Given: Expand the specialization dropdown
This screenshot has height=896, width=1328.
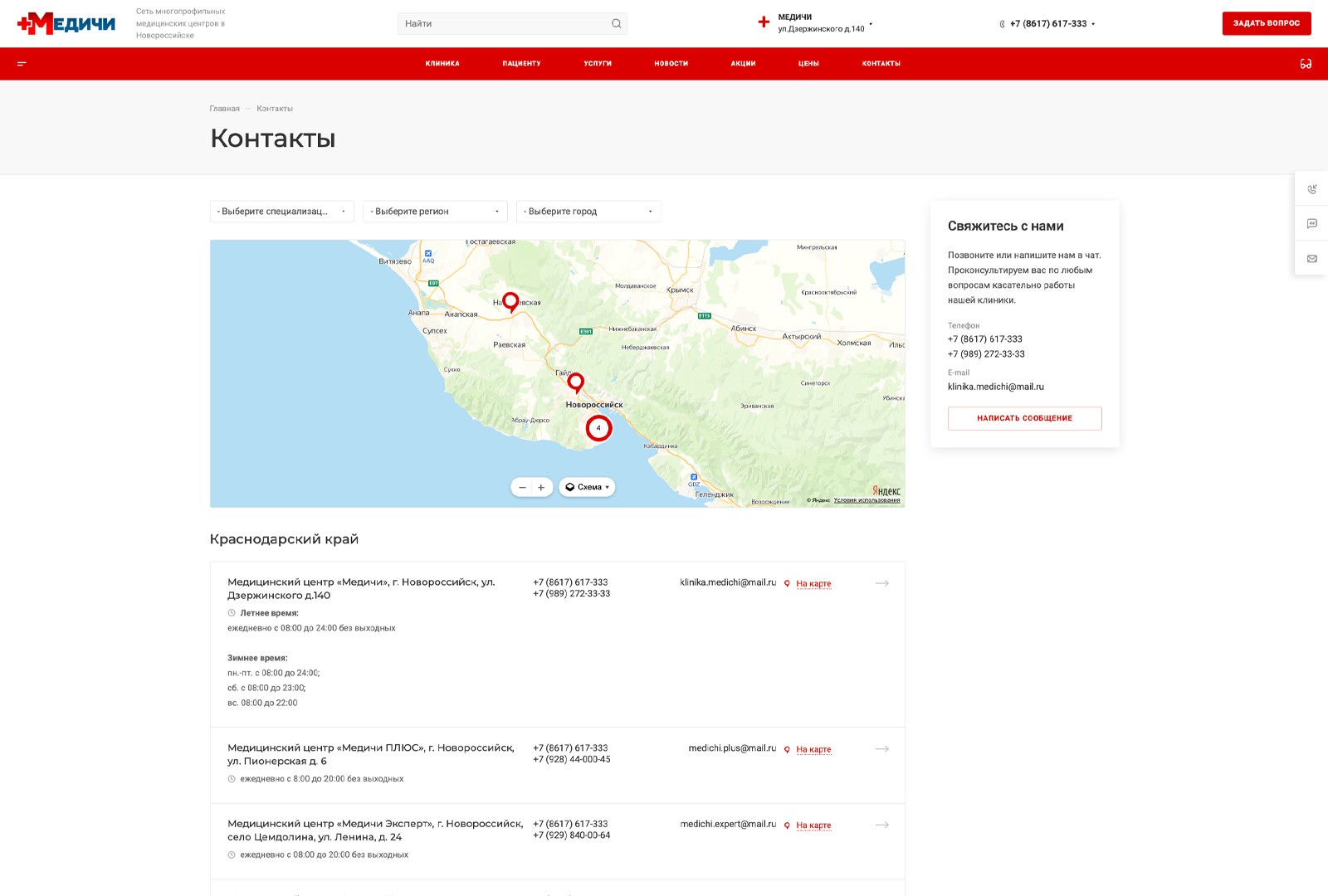Looking at the screenshot, I should [281, 212].
